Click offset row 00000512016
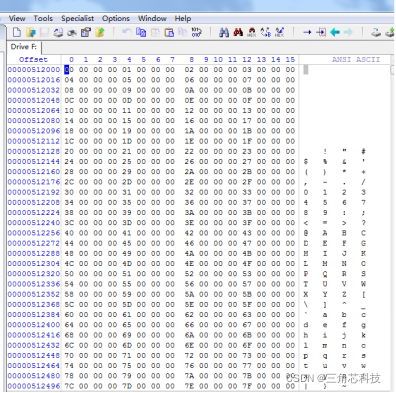 (34, 80)
